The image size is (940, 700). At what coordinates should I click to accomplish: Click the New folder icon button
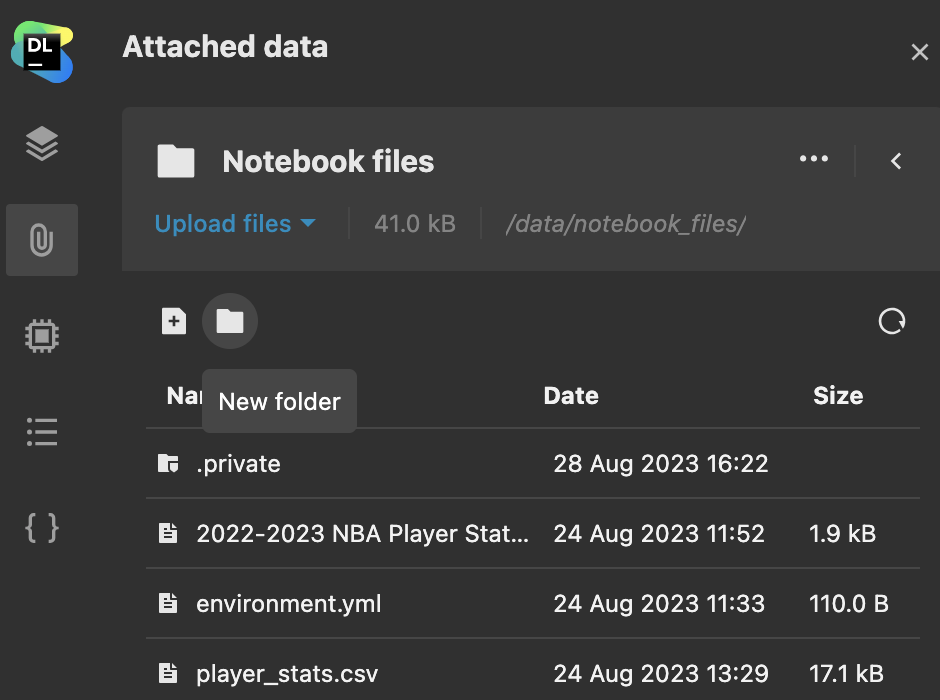tap(230, 321)
